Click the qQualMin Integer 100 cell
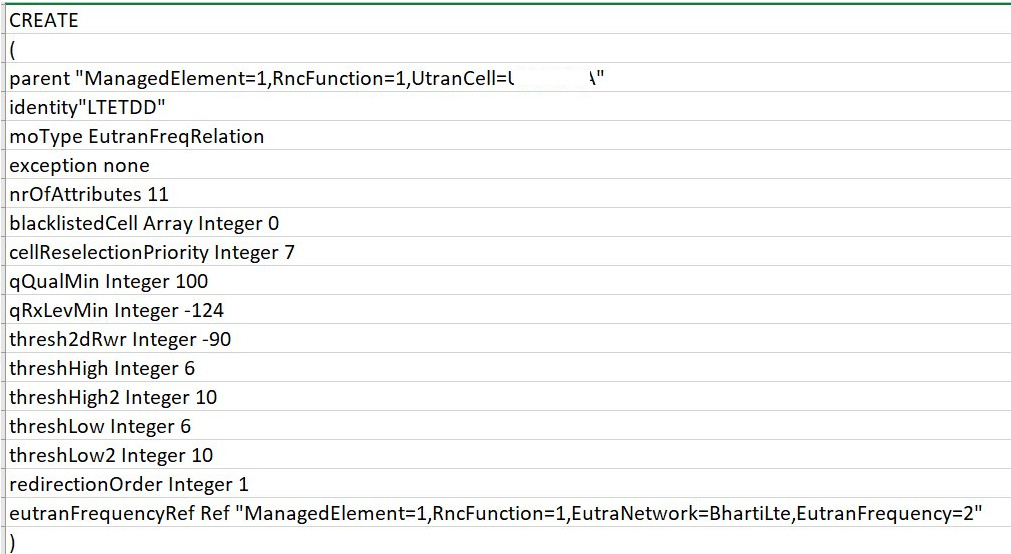Viewport: 1011px width, 554px height. pos(508,281)
